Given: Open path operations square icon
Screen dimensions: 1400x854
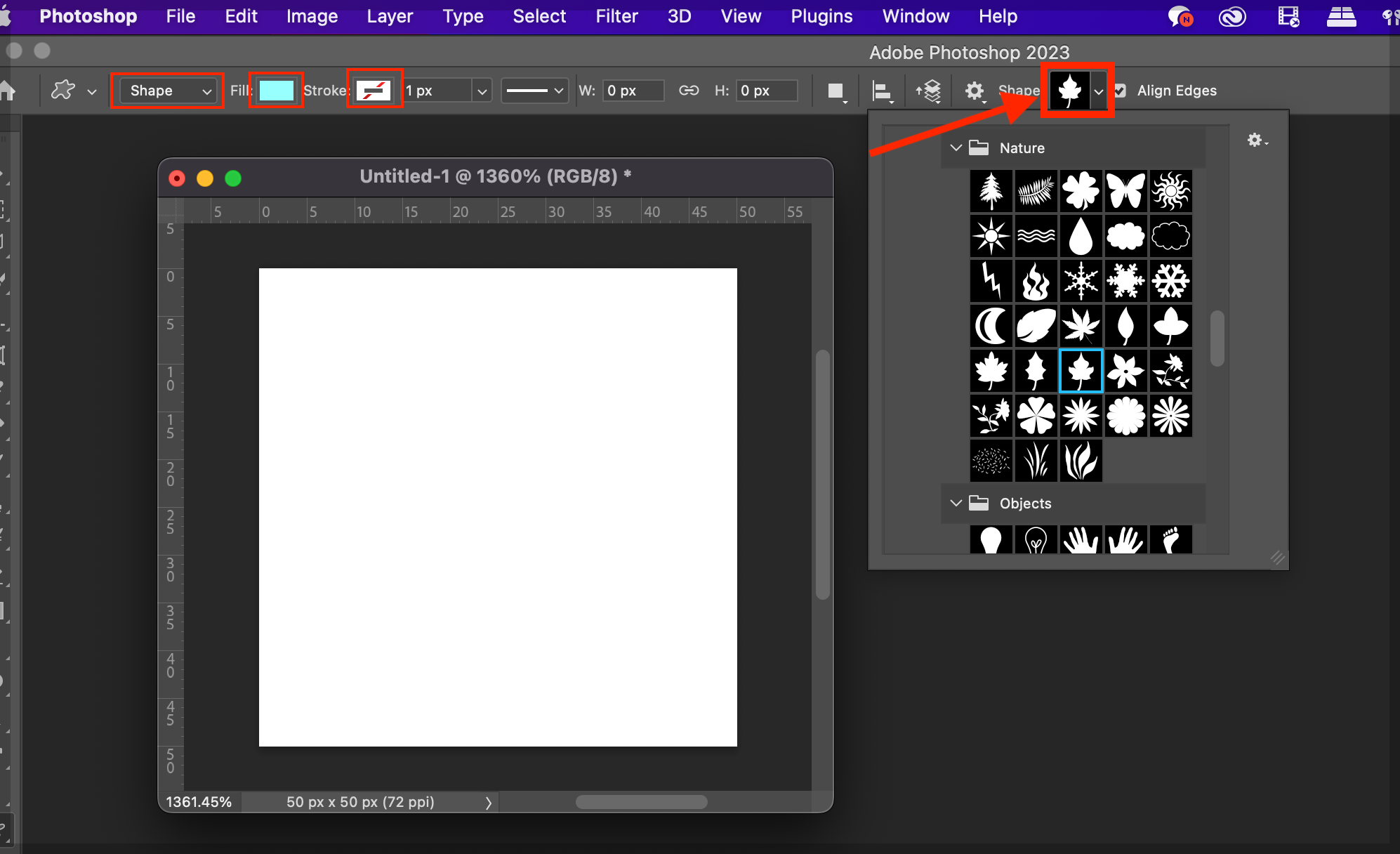Looking at the screenshot, I should (836, 91).
